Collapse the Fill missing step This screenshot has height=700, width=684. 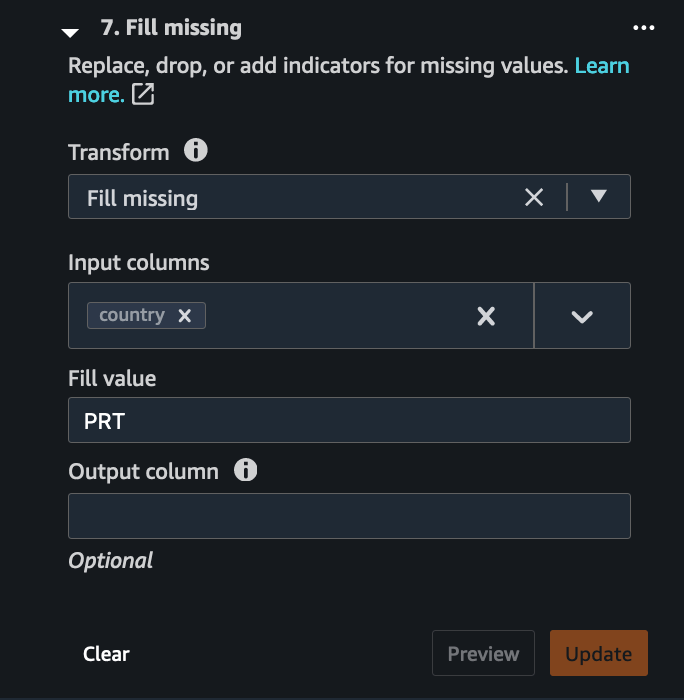pyautogui.click(x=70, y=31)
